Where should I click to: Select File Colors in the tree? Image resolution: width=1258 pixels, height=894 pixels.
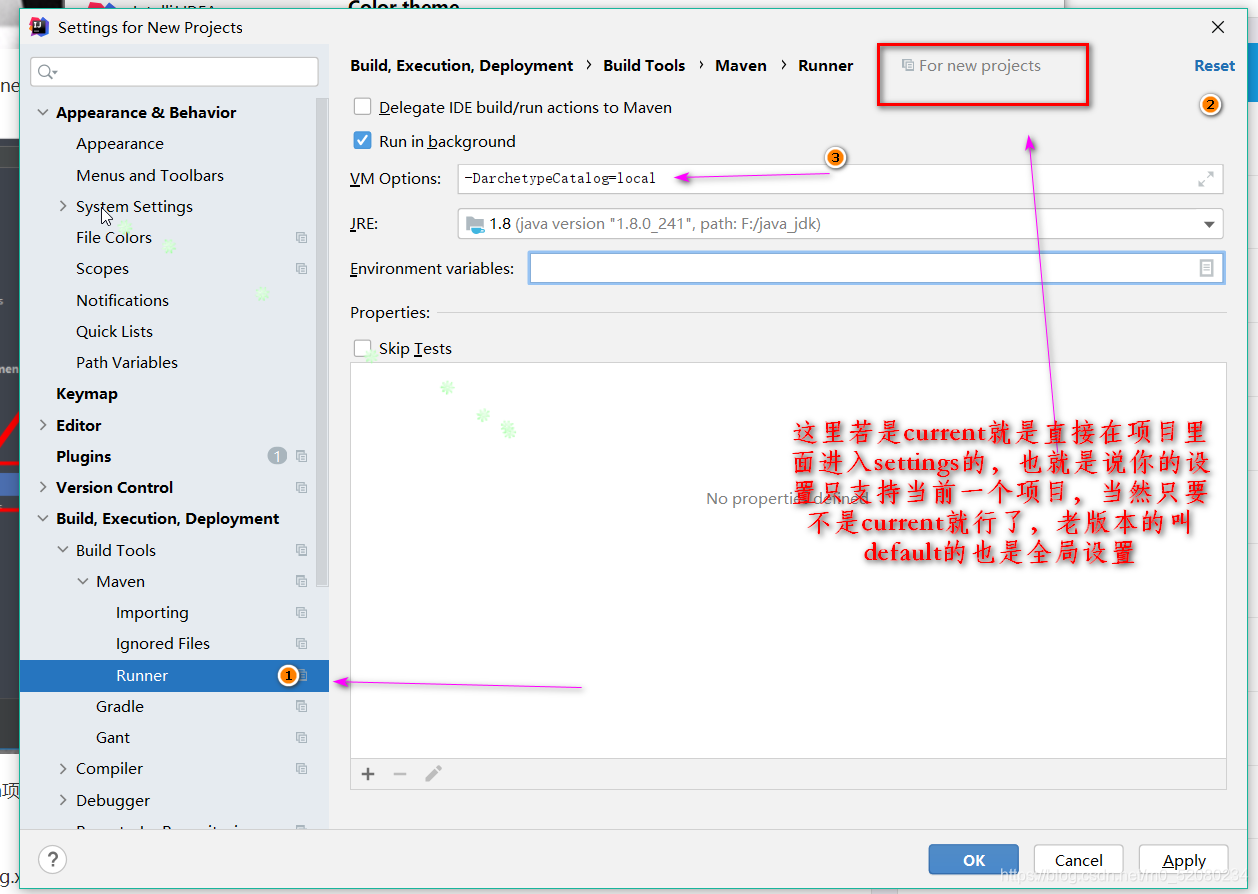click(114, 237)
